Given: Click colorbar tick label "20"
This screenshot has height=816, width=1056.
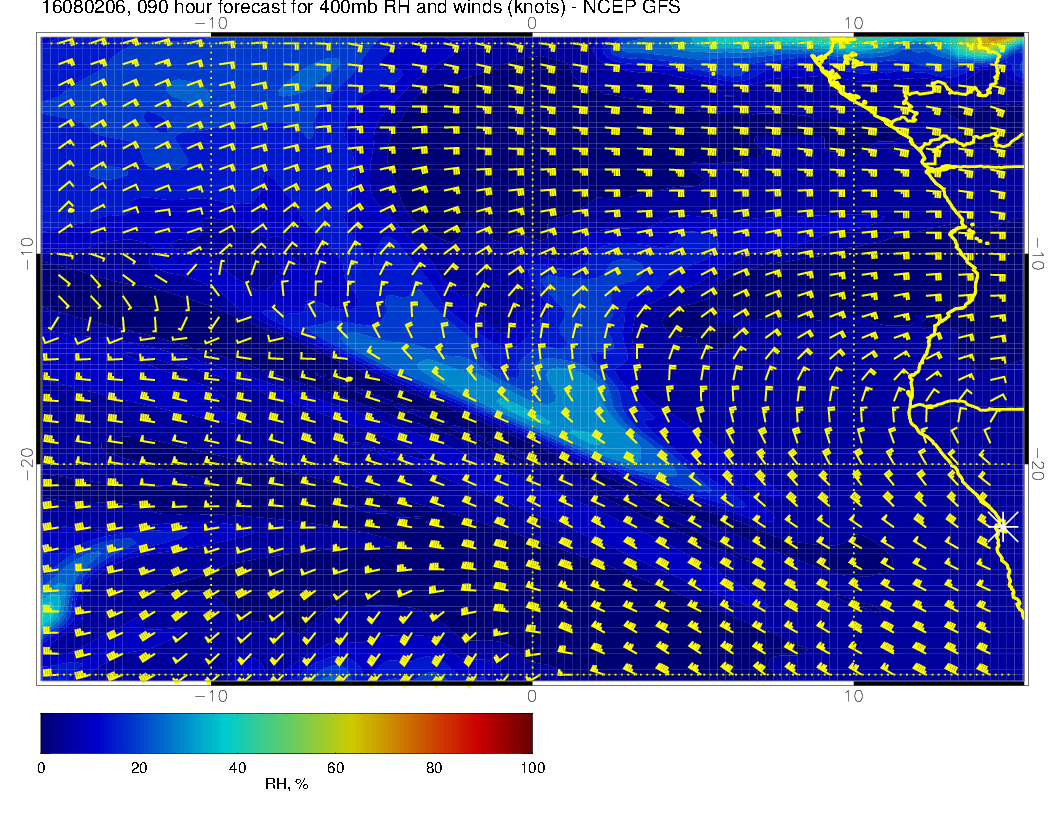Looking at the screenshot, I should click(x=139, y=768).
